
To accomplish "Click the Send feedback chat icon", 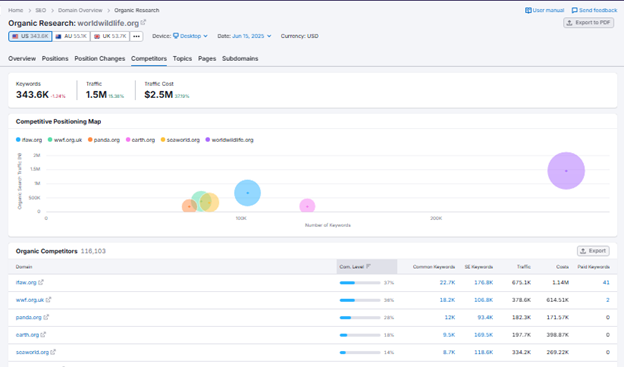I will point(575,10).
